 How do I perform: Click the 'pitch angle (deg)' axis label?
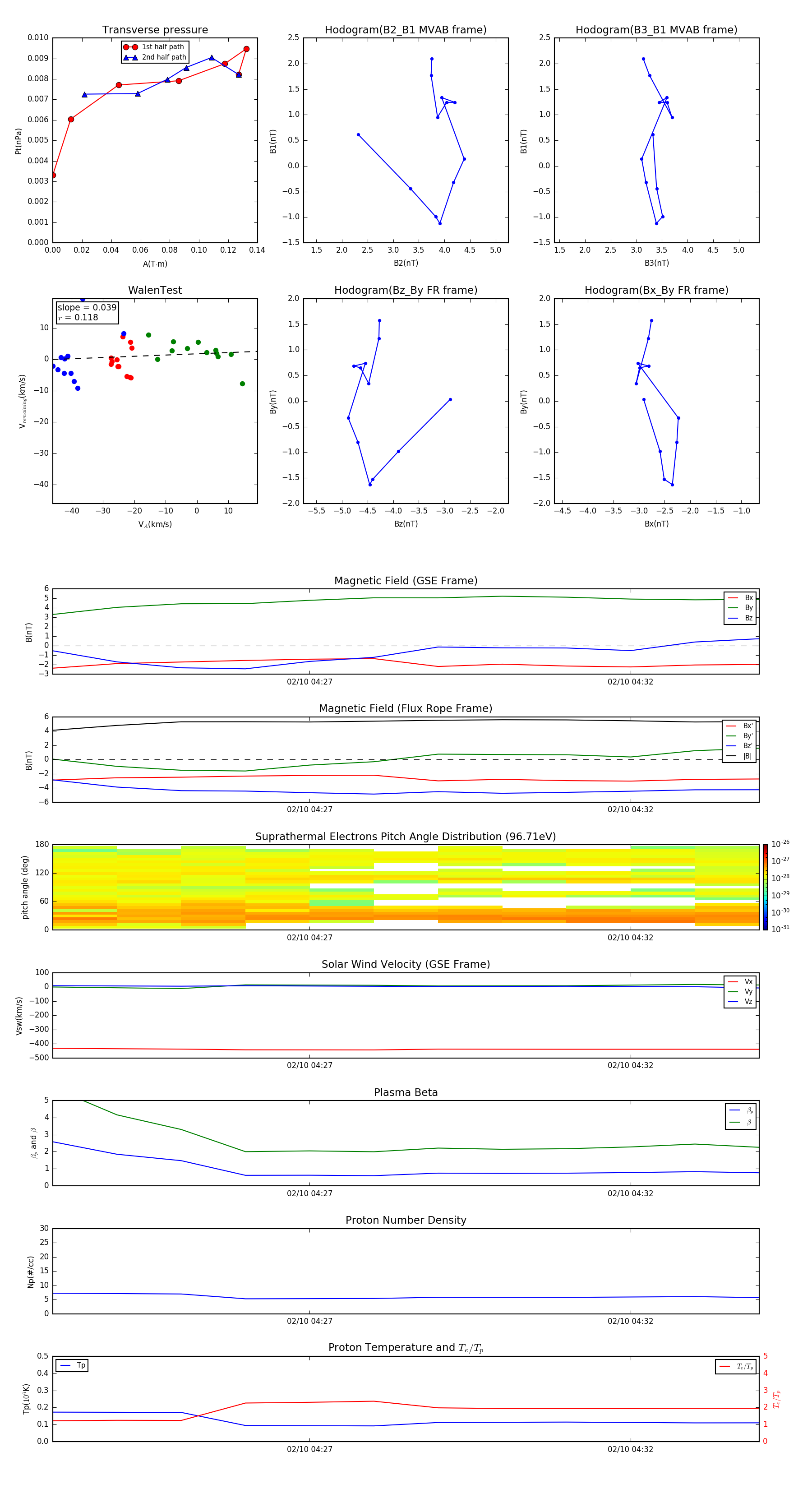point(25,887)
